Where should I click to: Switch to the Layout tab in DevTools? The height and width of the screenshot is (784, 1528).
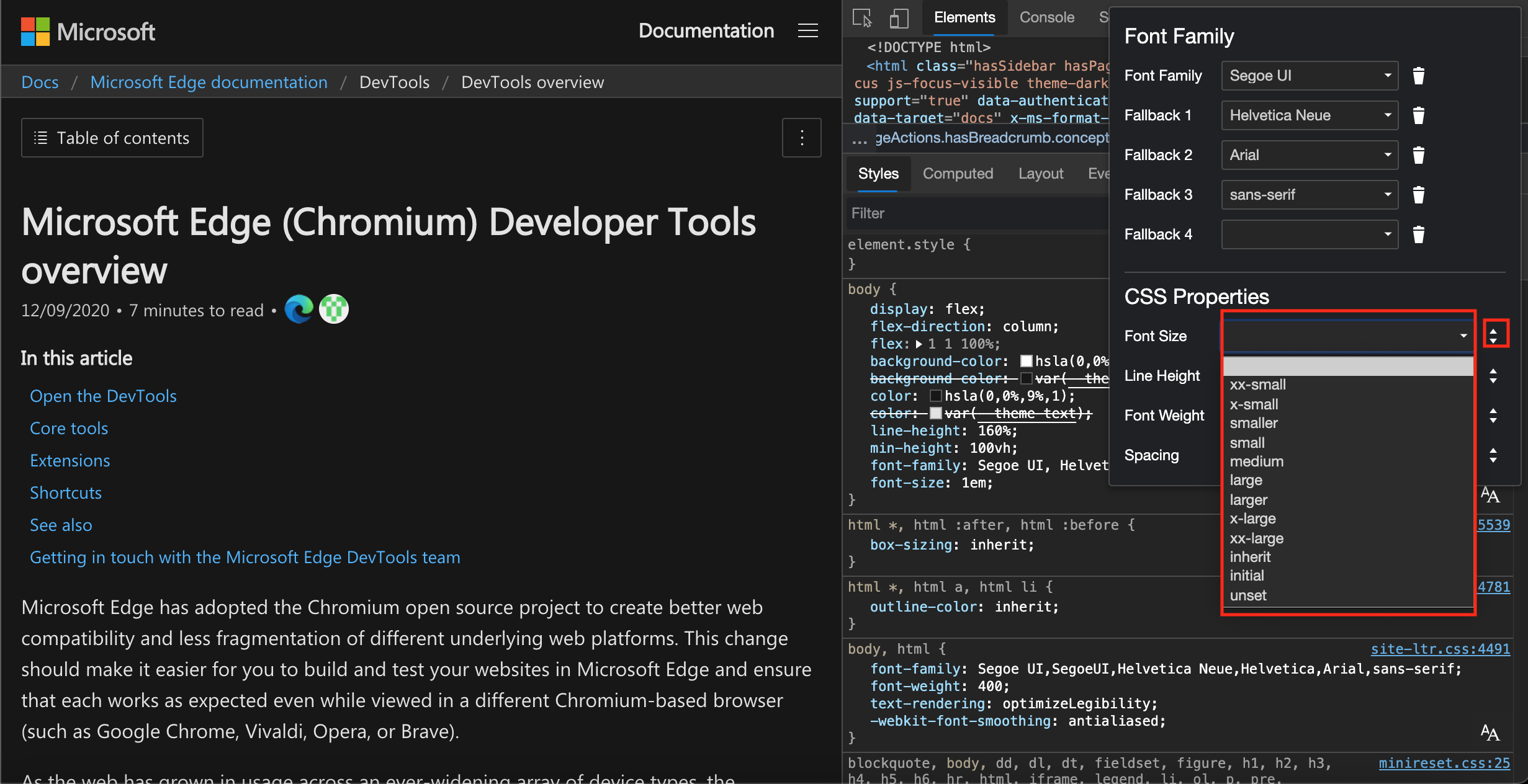coord(1040,173)
